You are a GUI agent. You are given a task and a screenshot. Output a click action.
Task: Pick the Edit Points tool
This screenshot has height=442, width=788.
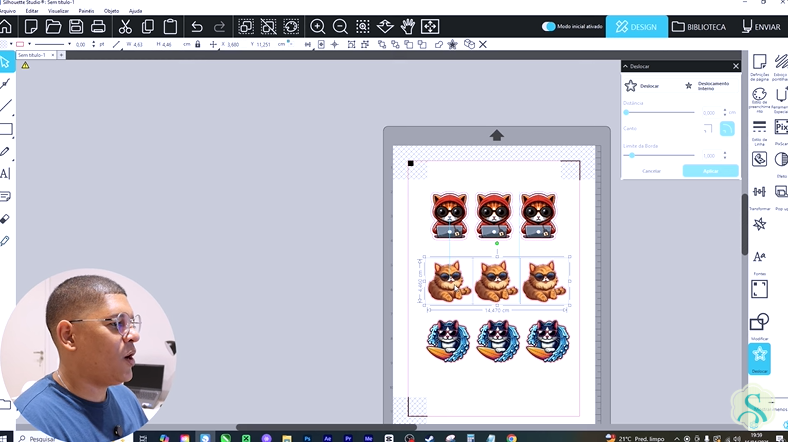tap(6, 83)
